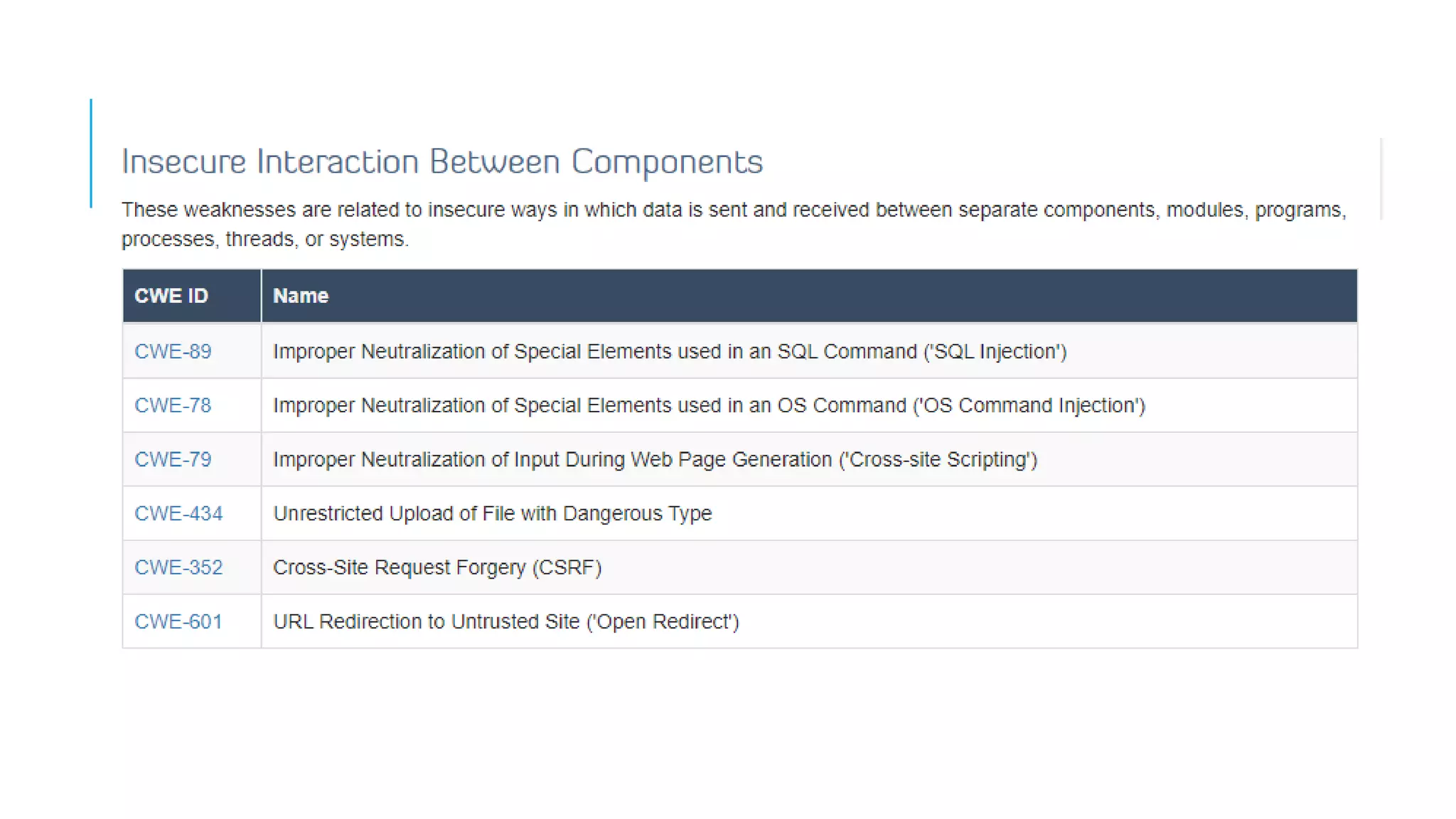Click the Name column header

tap(301, 296)
